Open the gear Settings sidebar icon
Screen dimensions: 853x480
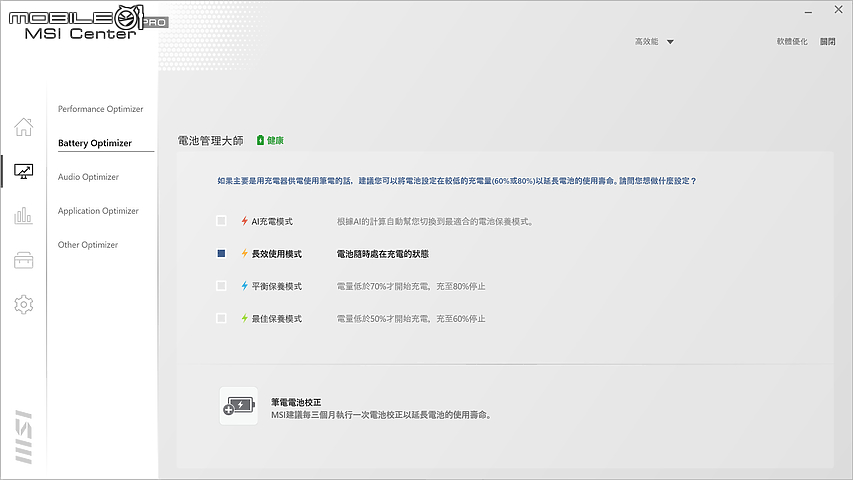pyautogui.click(x=23, y=304)
